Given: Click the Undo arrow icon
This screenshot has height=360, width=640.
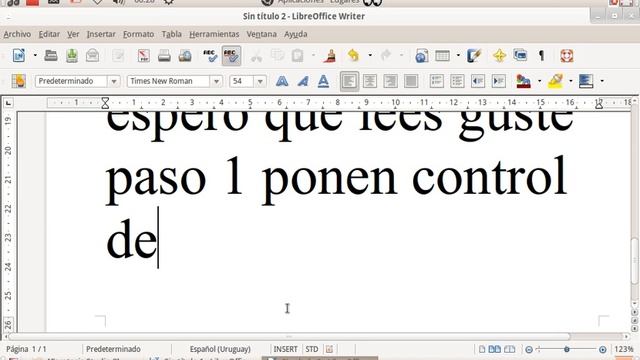Looking at the screenshot, I should tap(353, 56).
